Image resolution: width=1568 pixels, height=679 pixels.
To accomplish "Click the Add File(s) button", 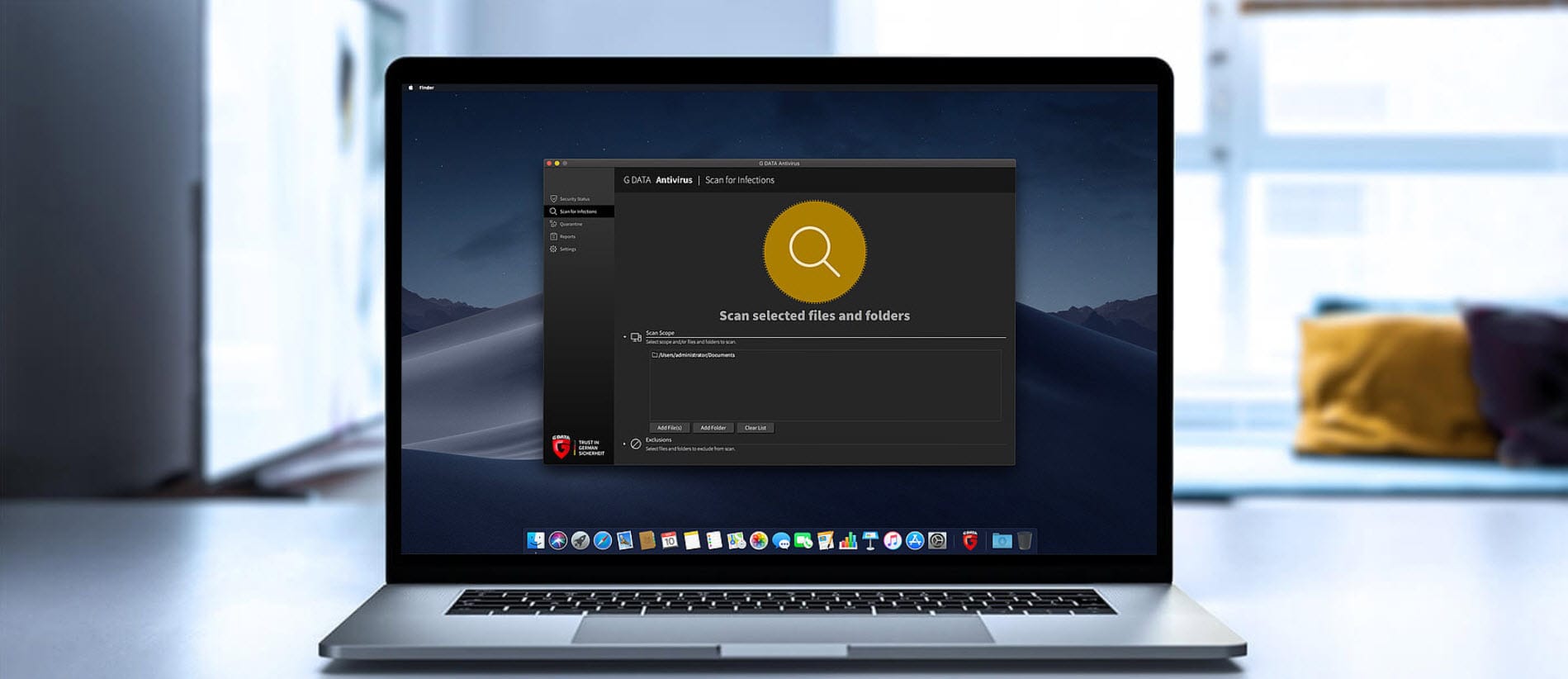I will click(670, 428).
